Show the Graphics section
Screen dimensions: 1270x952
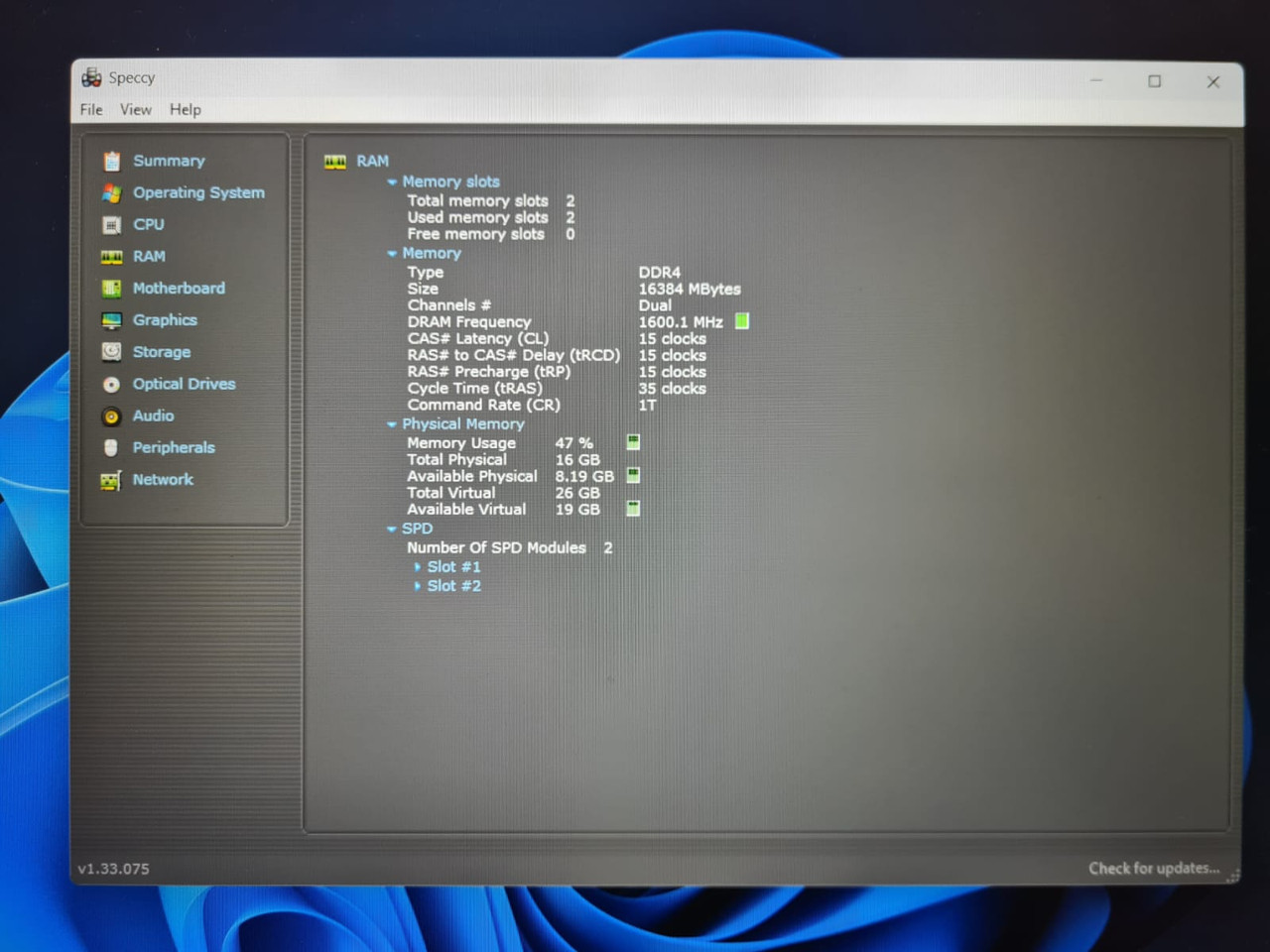[x=165, y=320]
